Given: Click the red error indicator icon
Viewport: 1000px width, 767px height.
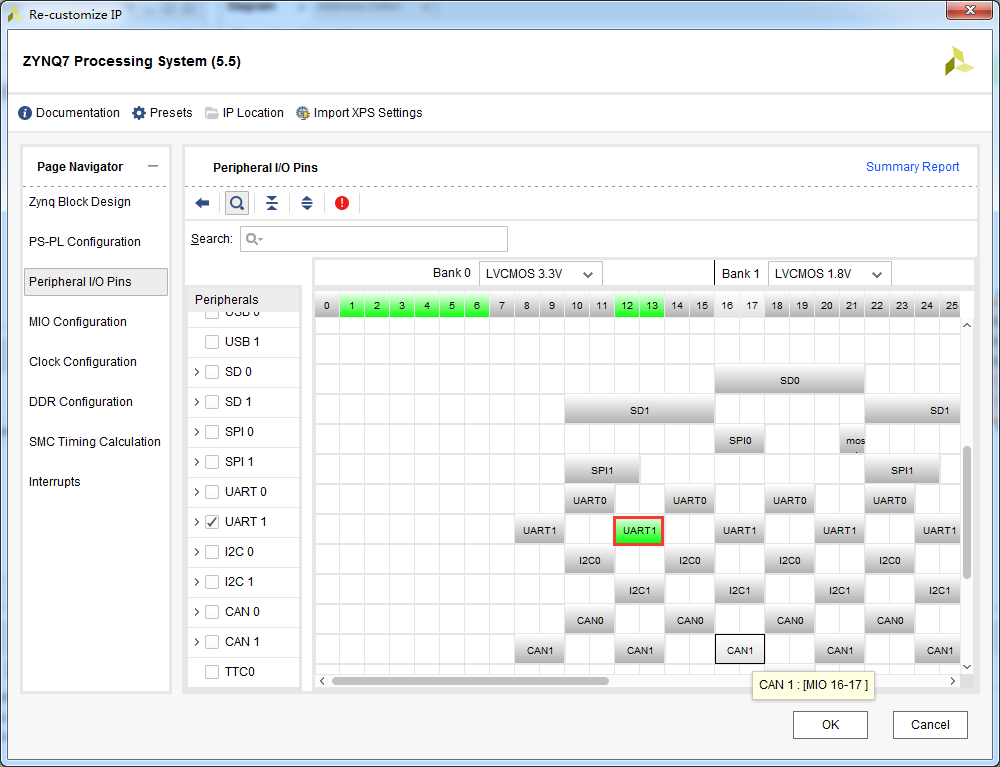Looking at the screenshot, I should click(342, 203).
